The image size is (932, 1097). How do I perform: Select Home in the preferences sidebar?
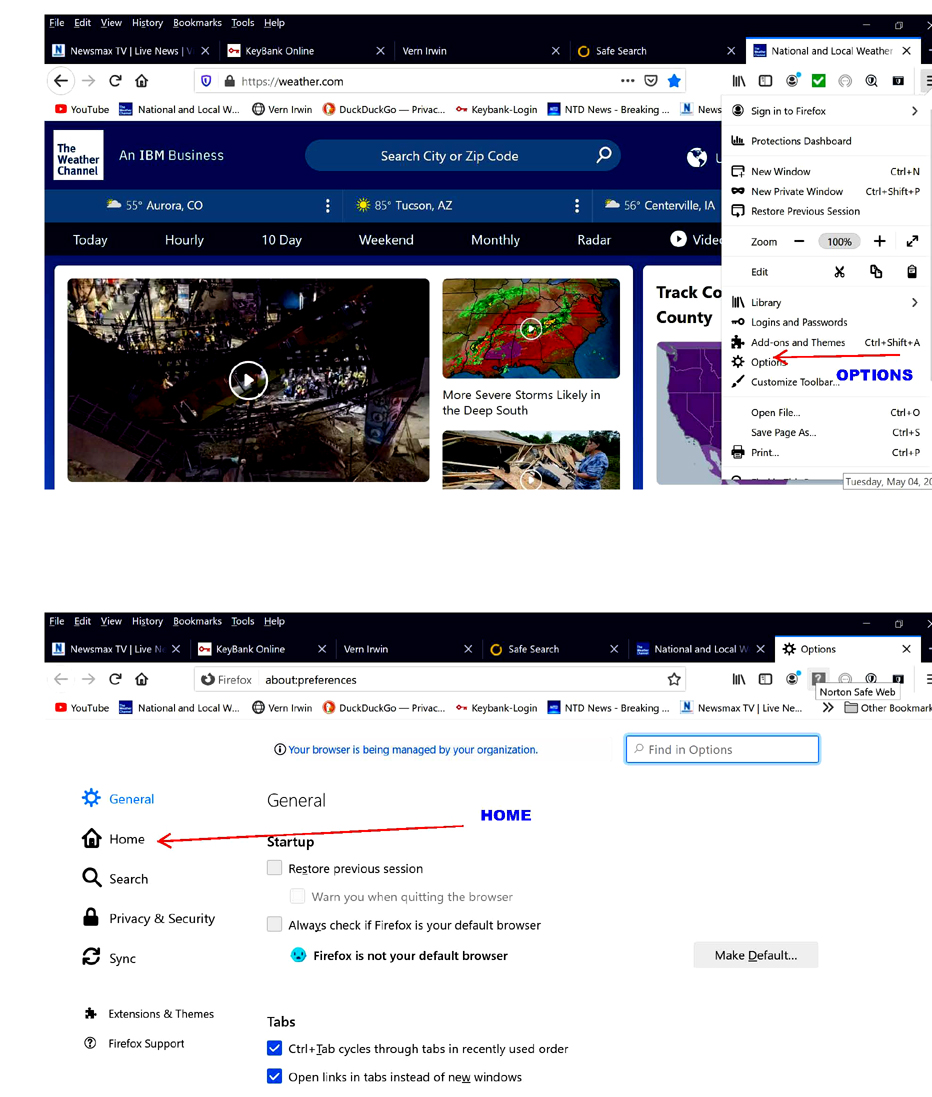[x=126, y=839]
